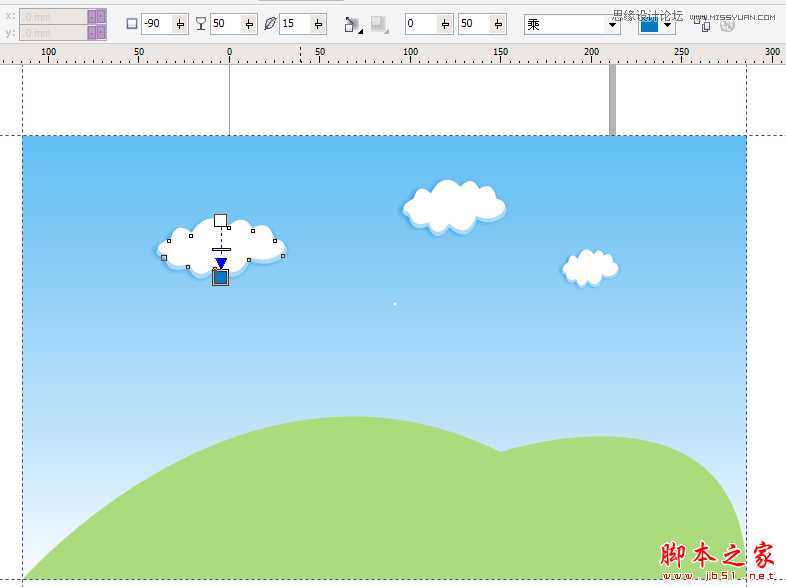Screen dimensions: 786x587
Task: Click the blue shadow color swatch in toolbar
Action: [649, 25]
